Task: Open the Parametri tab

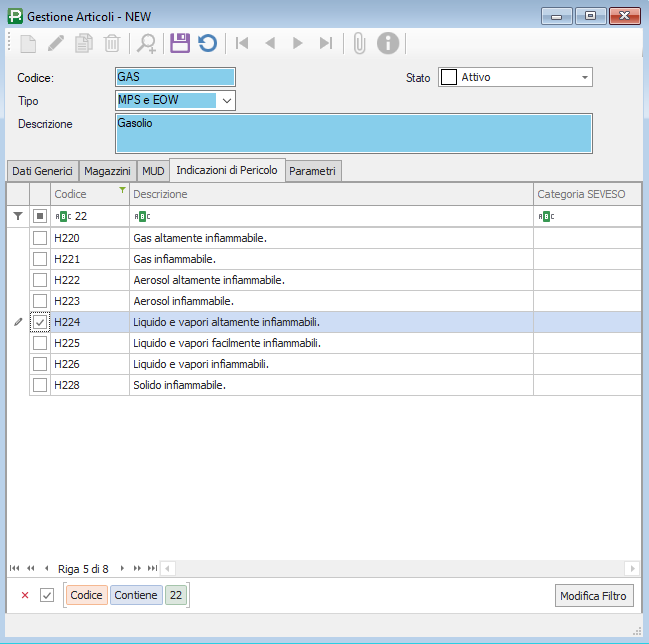Action: point(314,171)
